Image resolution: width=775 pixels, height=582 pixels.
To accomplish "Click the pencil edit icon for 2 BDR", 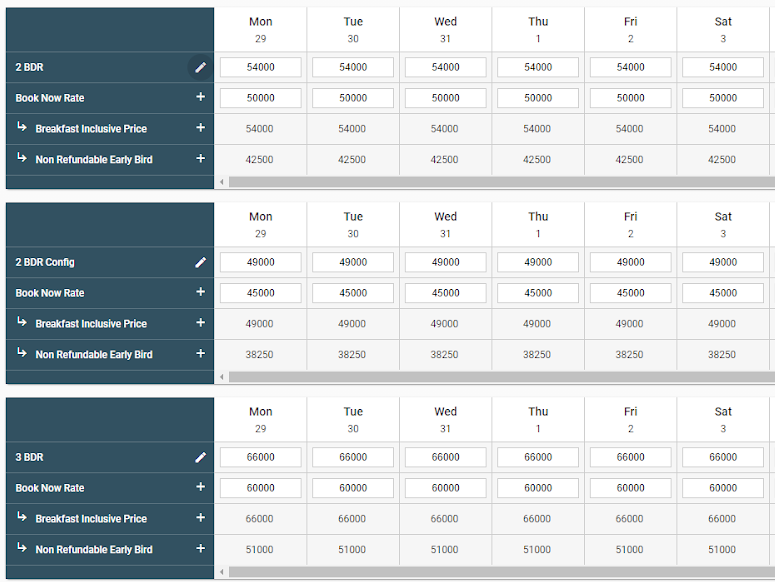I will (x=200, y=67).
